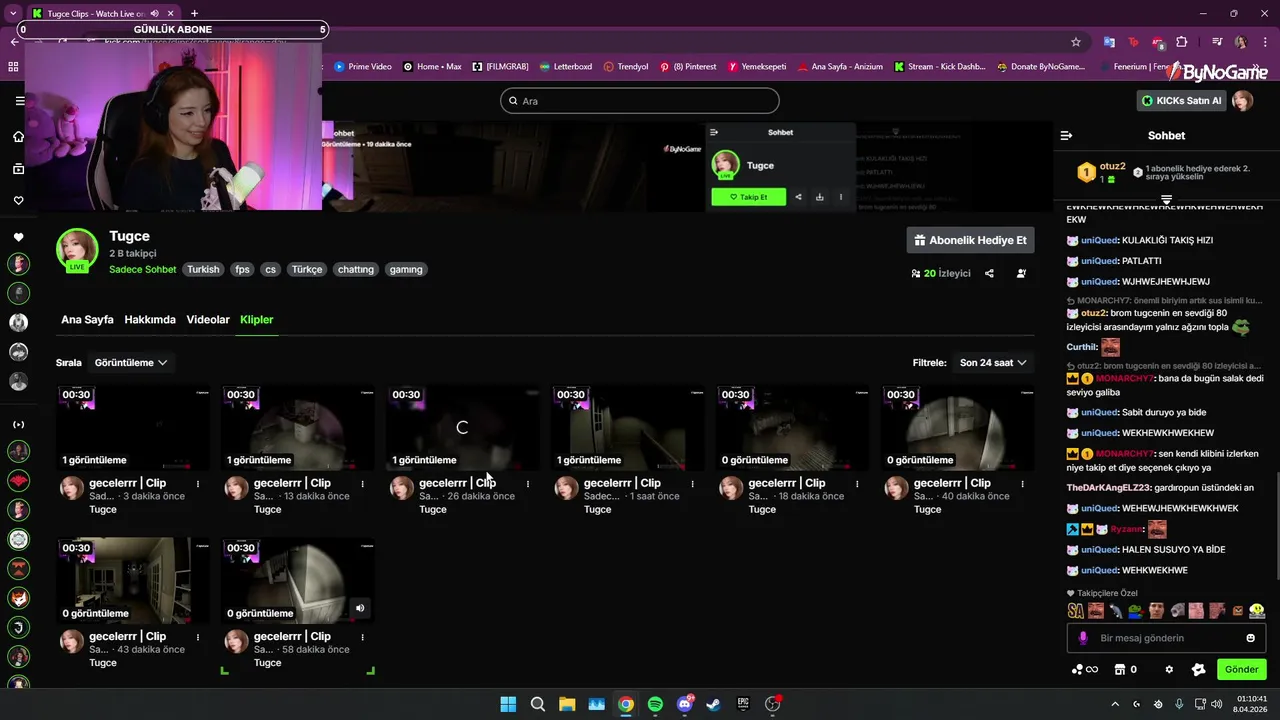Image resolution: width=1280 pixels, height=720 pixels.
Task: Open the browse streams icon in sidebar
Action: point(19,169)
